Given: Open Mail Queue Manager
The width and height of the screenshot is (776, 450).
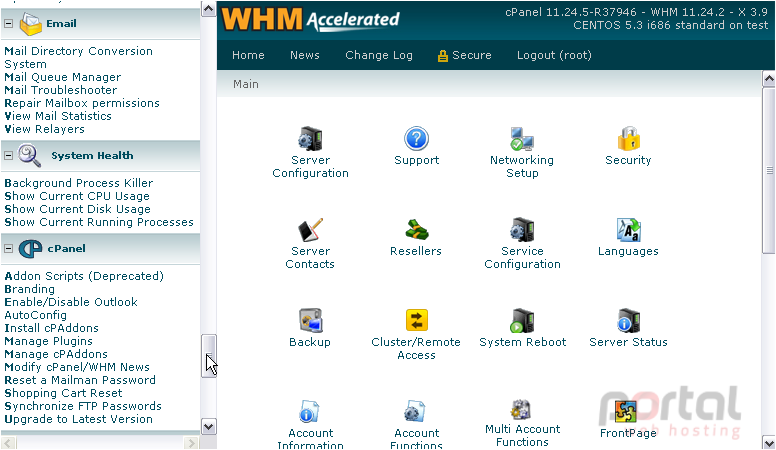Looking at the screenshot, I should 62,77.
